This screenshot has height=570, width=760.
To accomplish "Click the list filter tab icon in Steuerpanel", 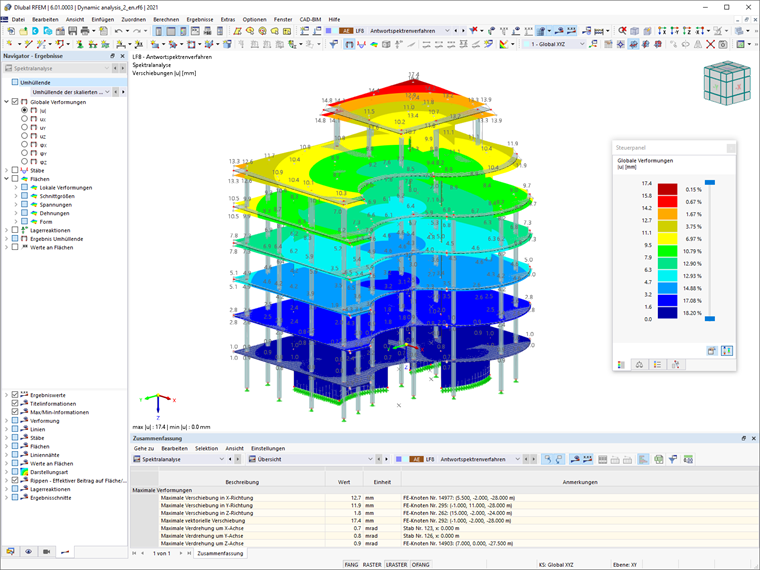I will pyautogui.click(x=657, y=364).
